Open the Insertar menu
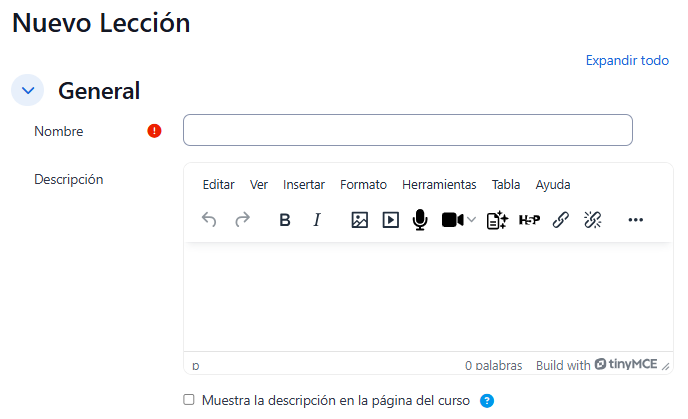Image resolution: width=688 pixels, height=419 pixels. 304,185
